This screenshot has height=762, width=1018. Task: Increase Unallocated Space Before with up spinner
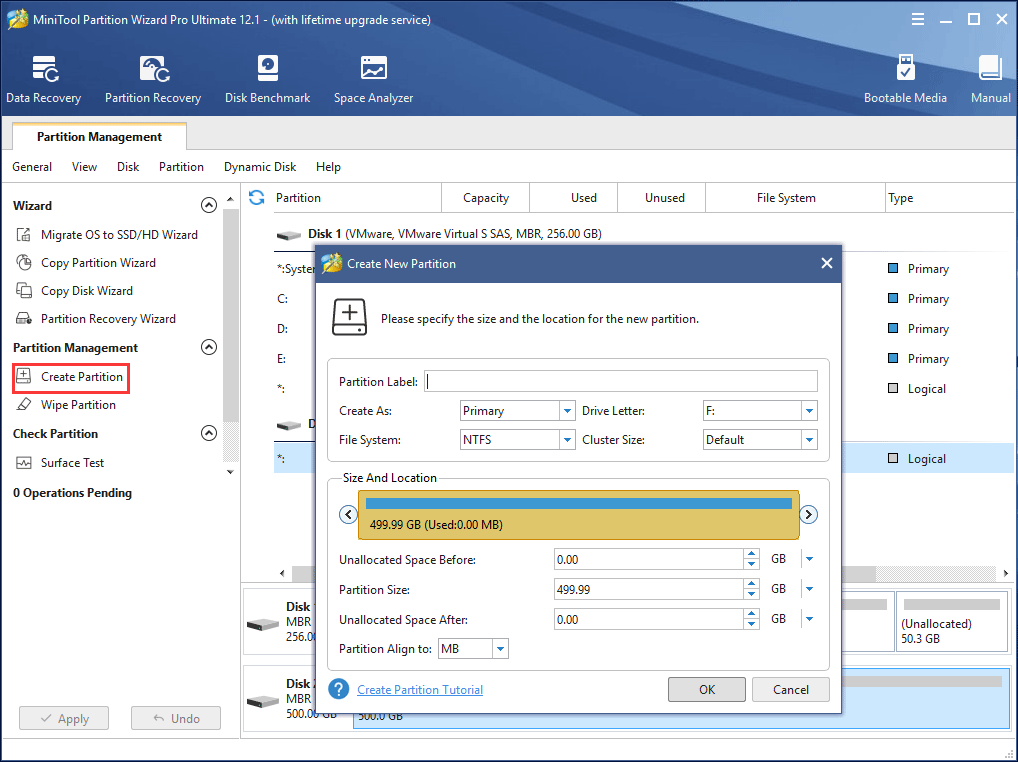[x=751, y=554]
